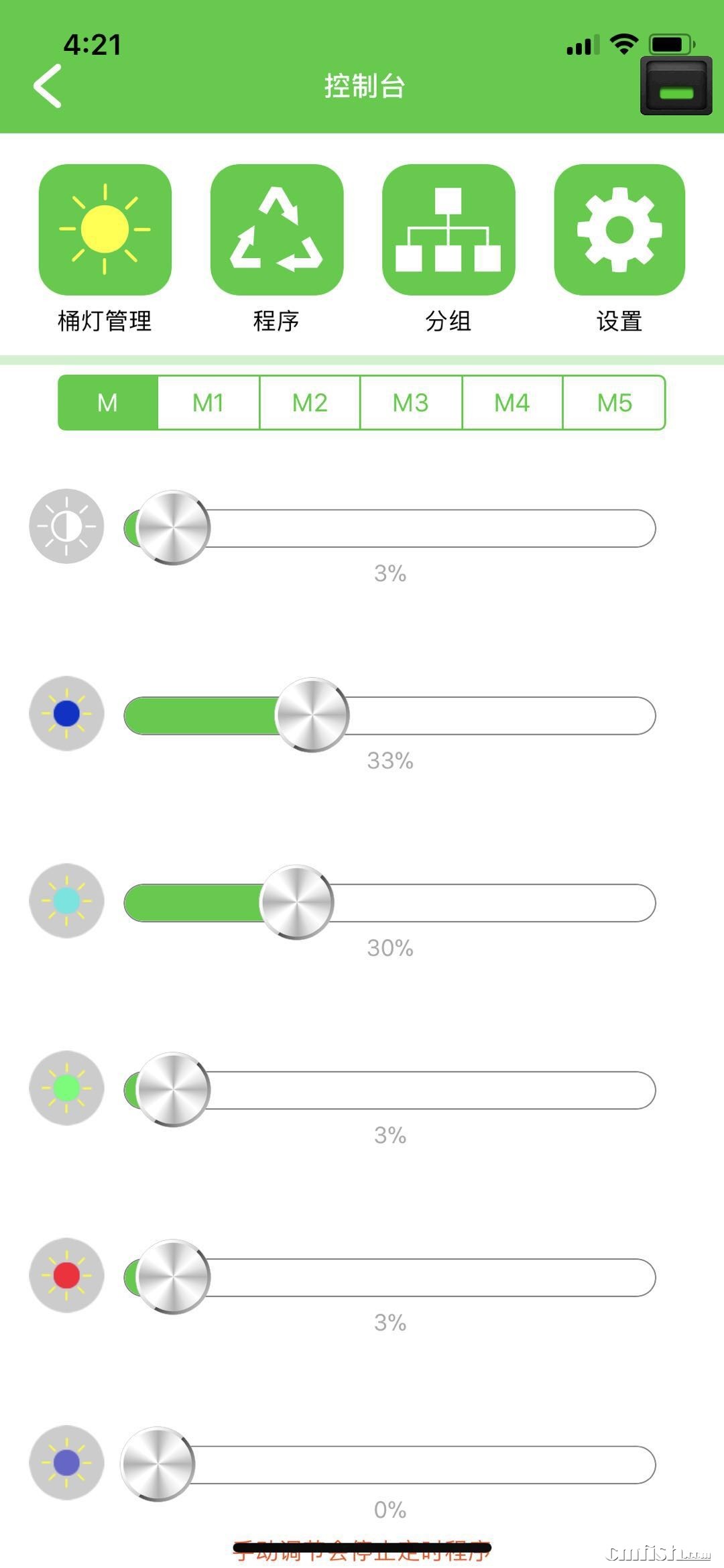This screenshot has width=724, height=1568.
Task: Open the 桶灯管理 sun icon
Action: 105,229
